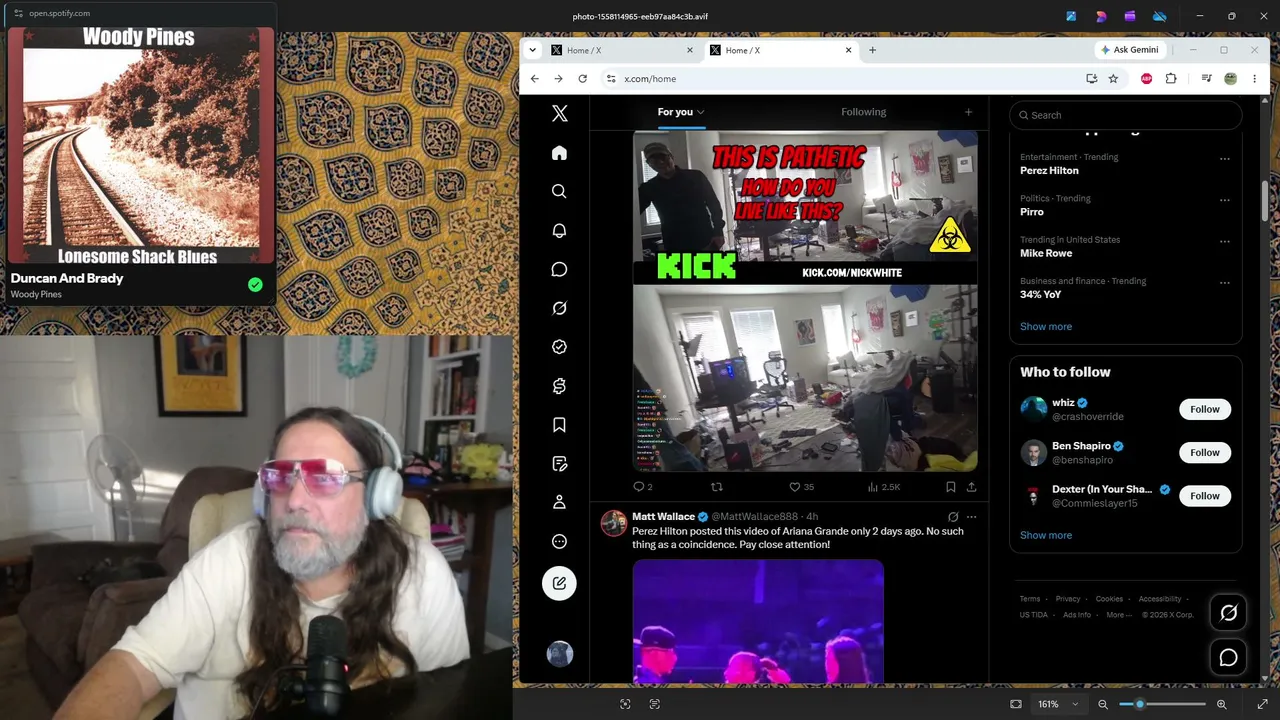This screenshot has height=720, width=1280.
Task: Open more options on Matt Wallace's post
Action: click(971, 517)
